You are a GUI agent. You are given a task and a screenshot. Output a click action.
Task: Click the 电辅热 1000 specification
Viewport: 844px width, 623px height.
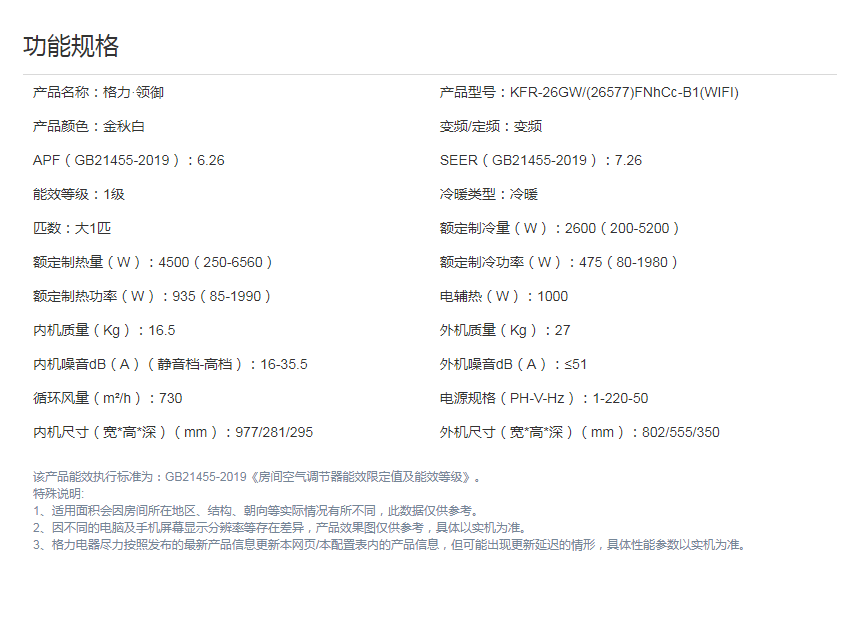pyautogui.click(x=503, y=296)
